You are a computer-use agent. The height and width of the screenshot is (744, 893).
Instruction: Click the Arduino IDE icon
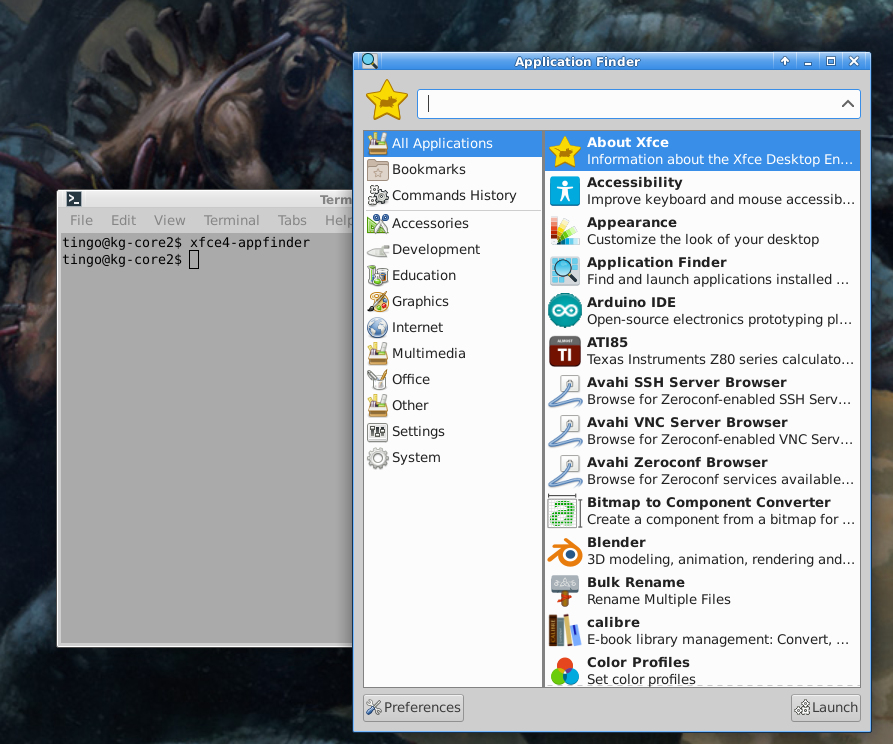[565, 311]
